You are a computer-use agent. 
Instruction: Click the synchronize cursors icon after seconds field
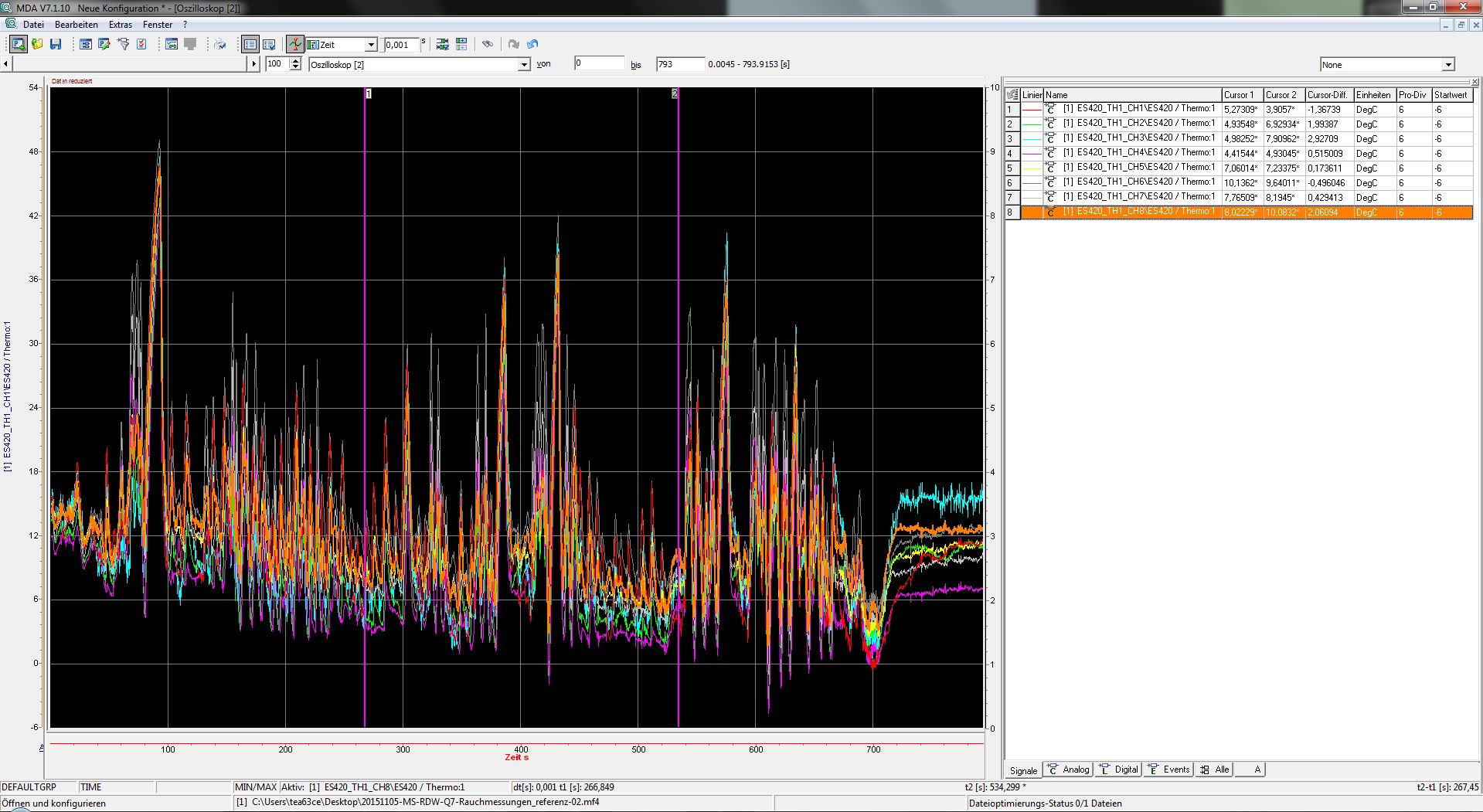pyautogui.click(x=442, y=45)
